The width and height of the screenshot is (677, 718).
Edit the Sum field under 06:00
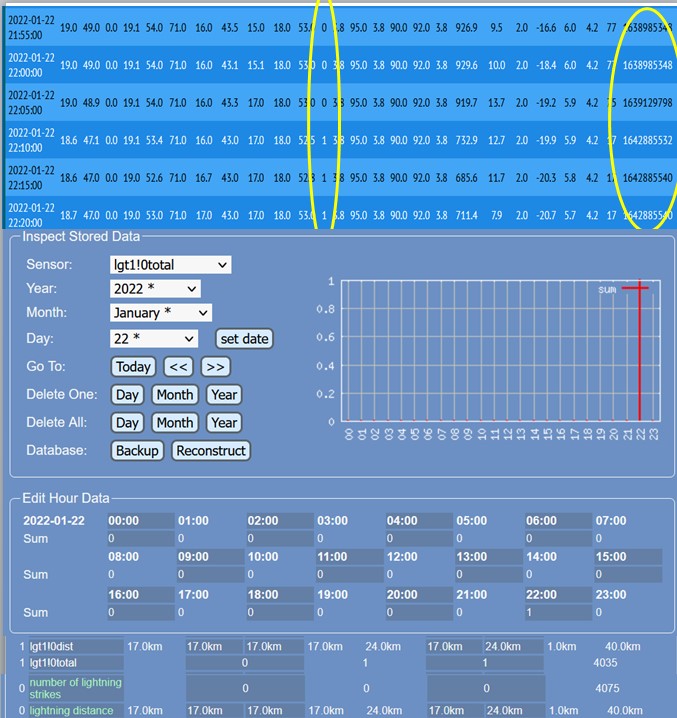[558, 538]
